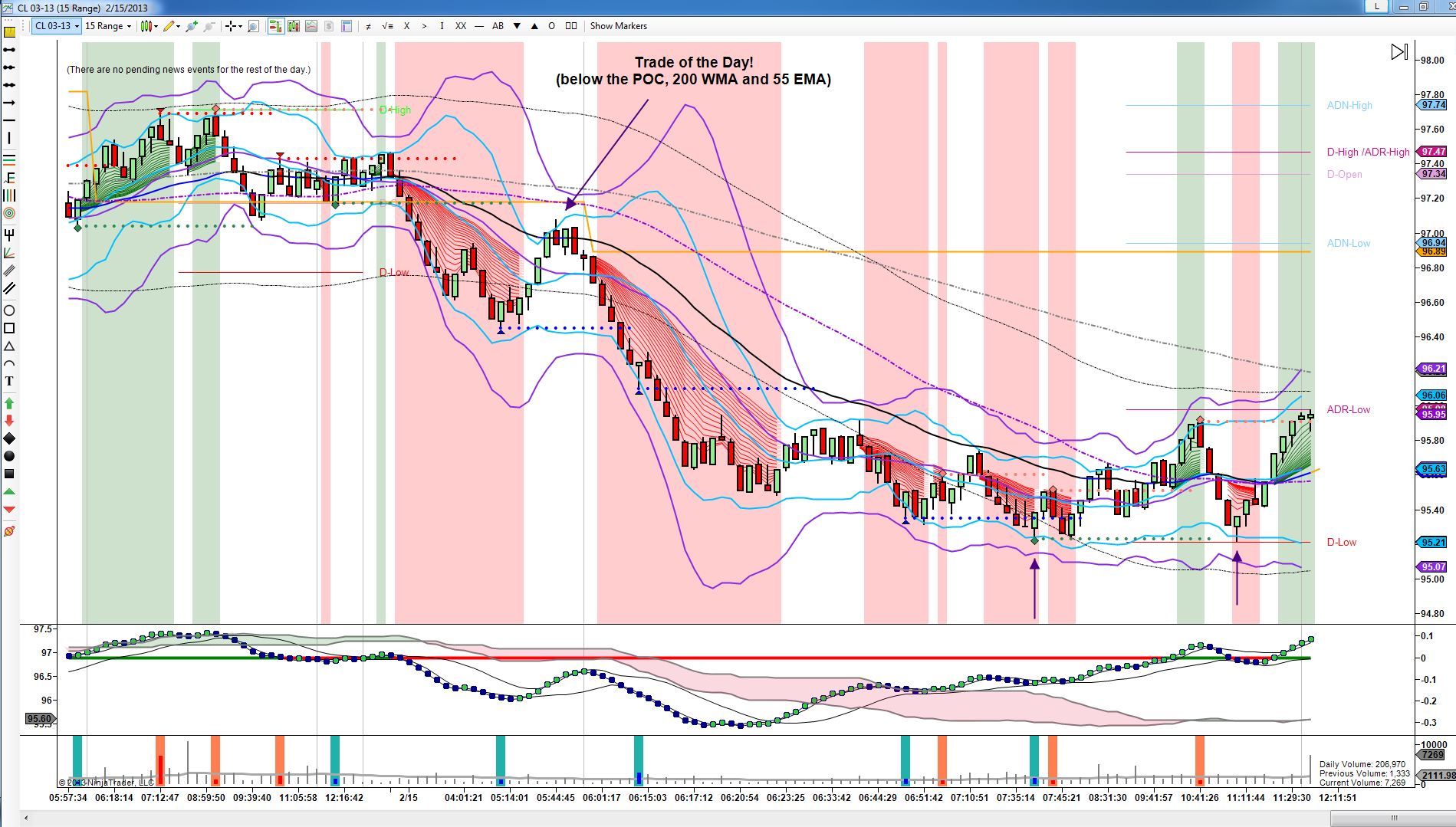Open the drawing tools pencil dropdown

pos(172,26)
